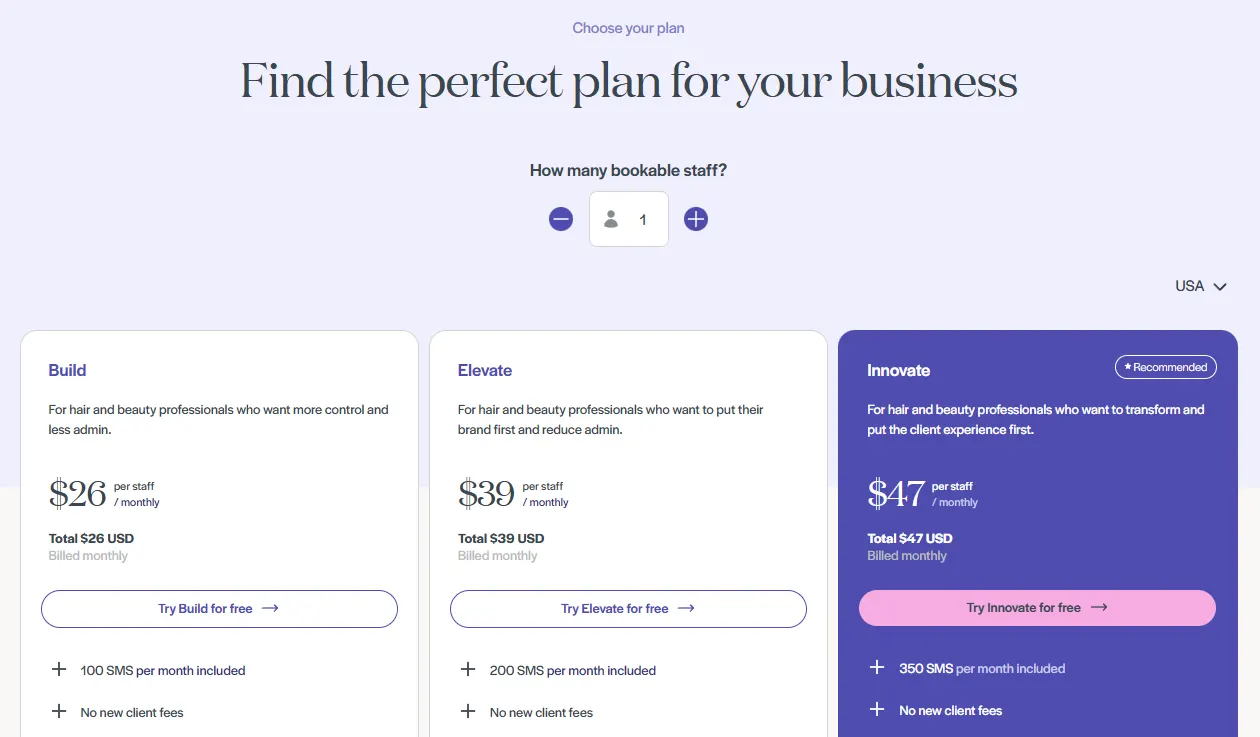The height and width of the screenshot is (737, 1260).
Task: Click the Try Elevate for free button
Action: (x=628, y=608)
